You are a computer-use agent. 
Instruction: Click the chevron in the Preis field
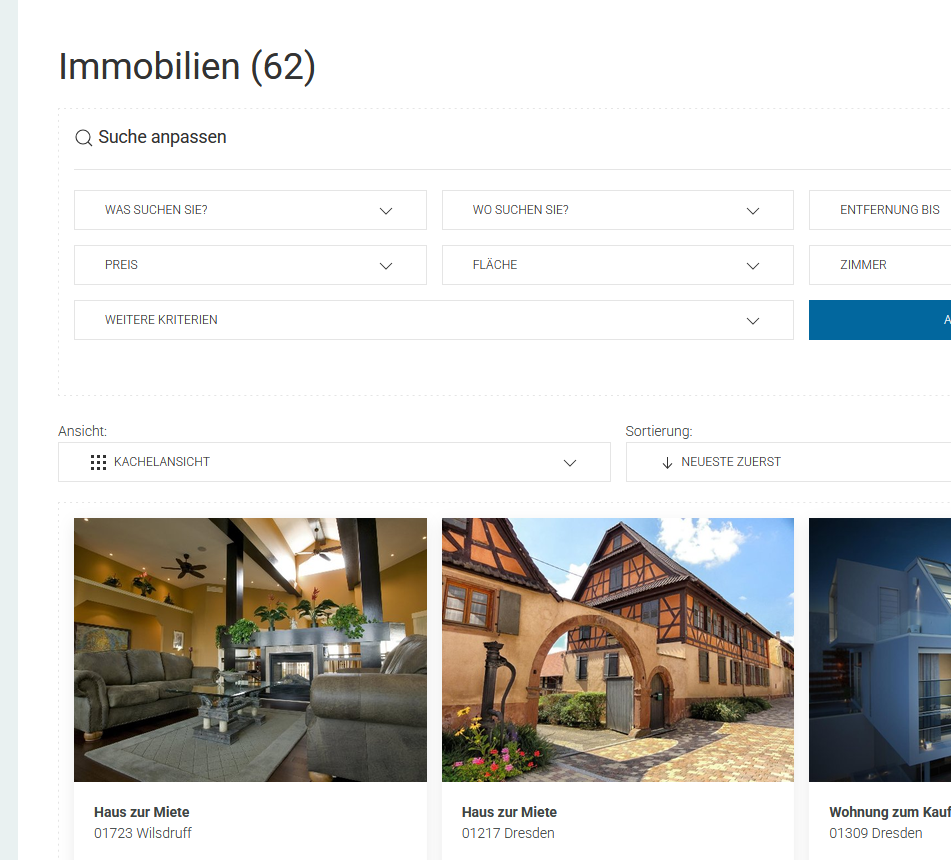[386, 266]
